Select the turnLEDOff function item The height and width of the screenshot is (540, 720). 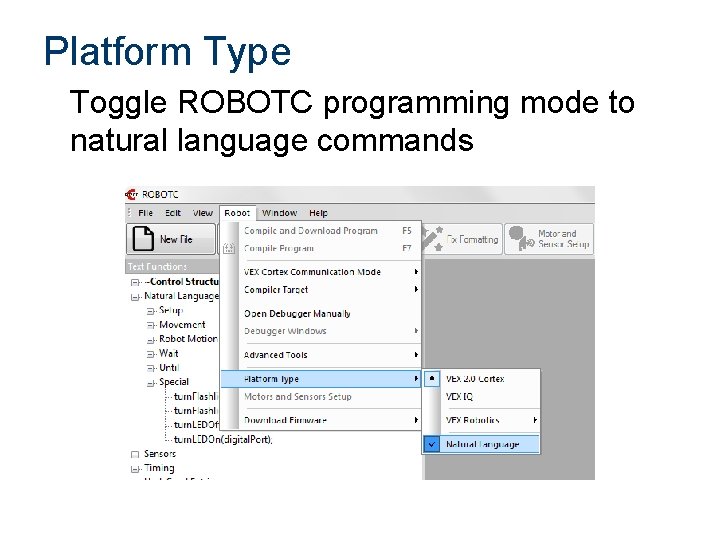[x=197, y=425]
